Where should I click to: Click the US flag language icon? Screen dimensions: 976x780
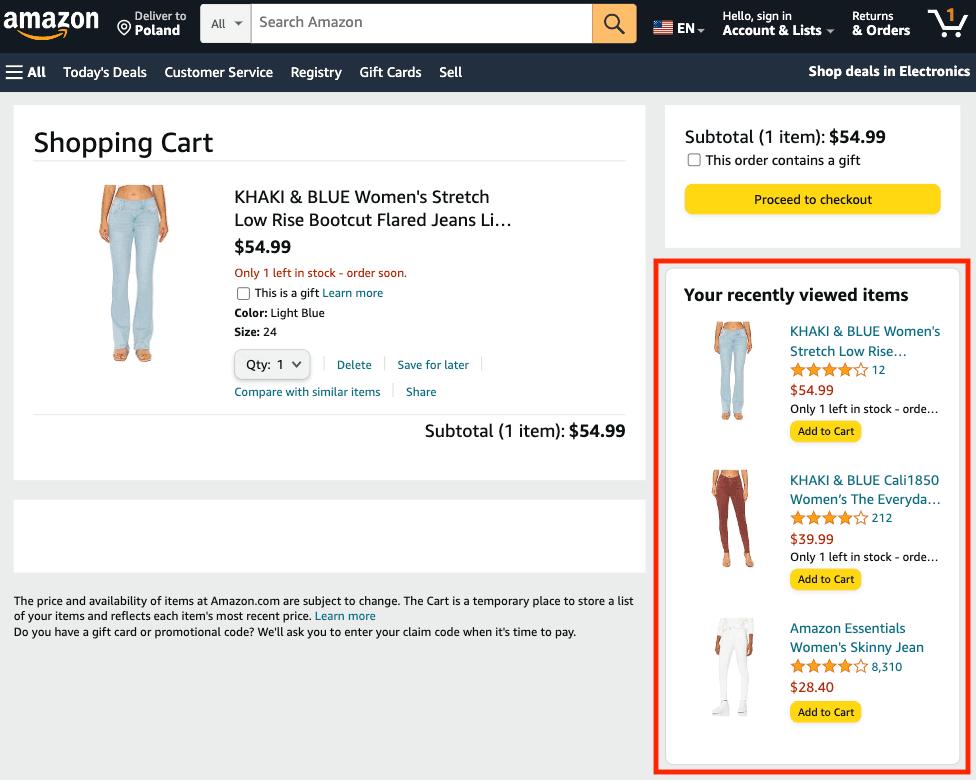click(663, 28)
